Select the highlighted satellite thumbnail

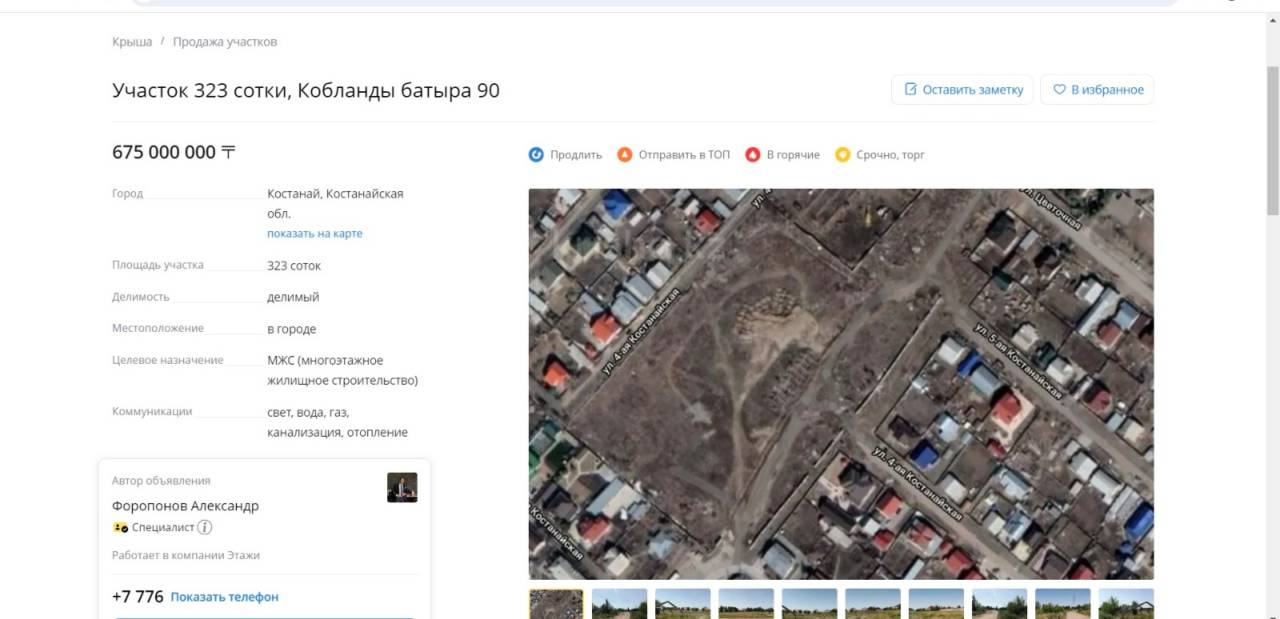(x=556, y=603)
